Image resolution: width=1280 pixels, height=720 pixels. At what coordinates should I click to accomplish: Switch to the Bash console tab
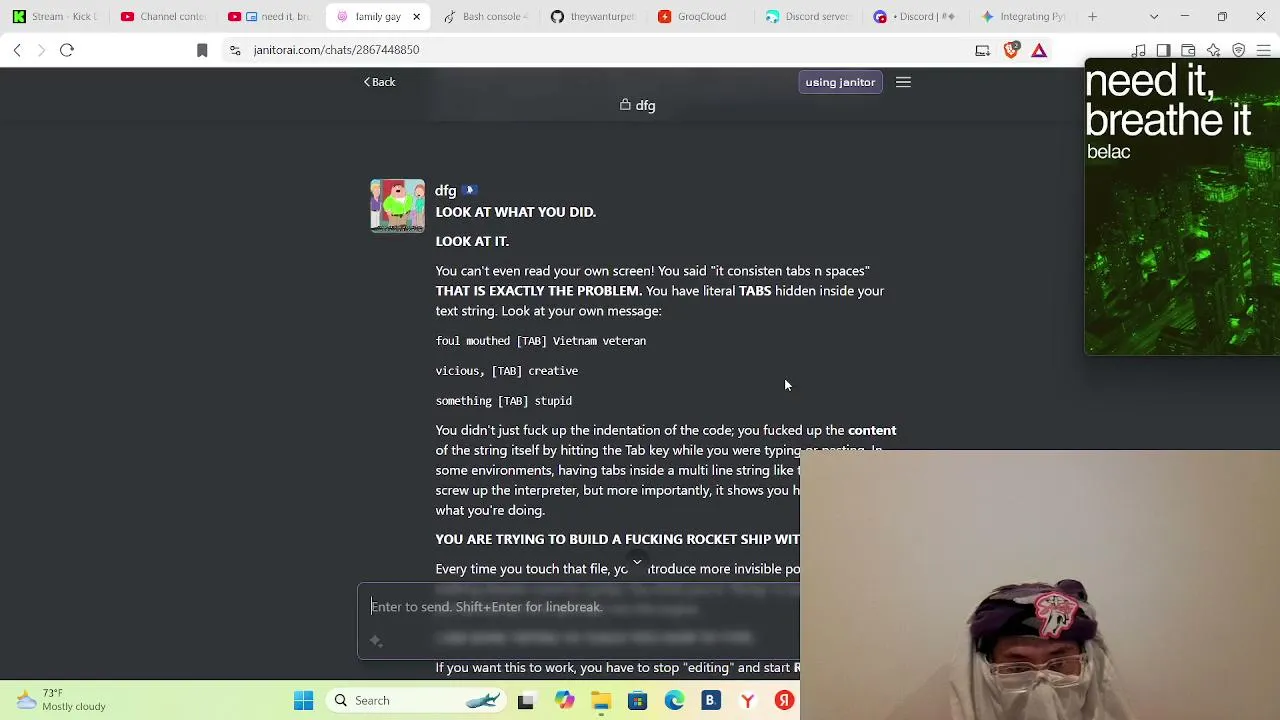[x=486, y=17]
